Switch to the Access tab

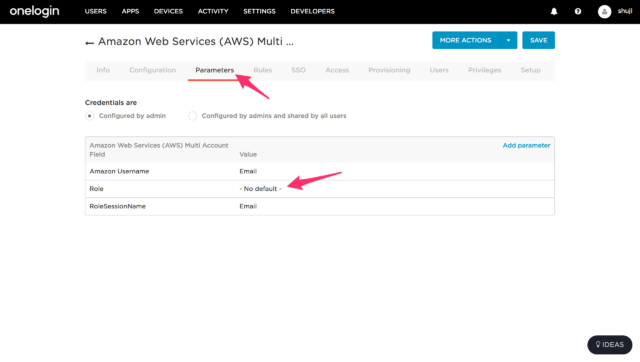pyautogui.click(x=337, y=70)
